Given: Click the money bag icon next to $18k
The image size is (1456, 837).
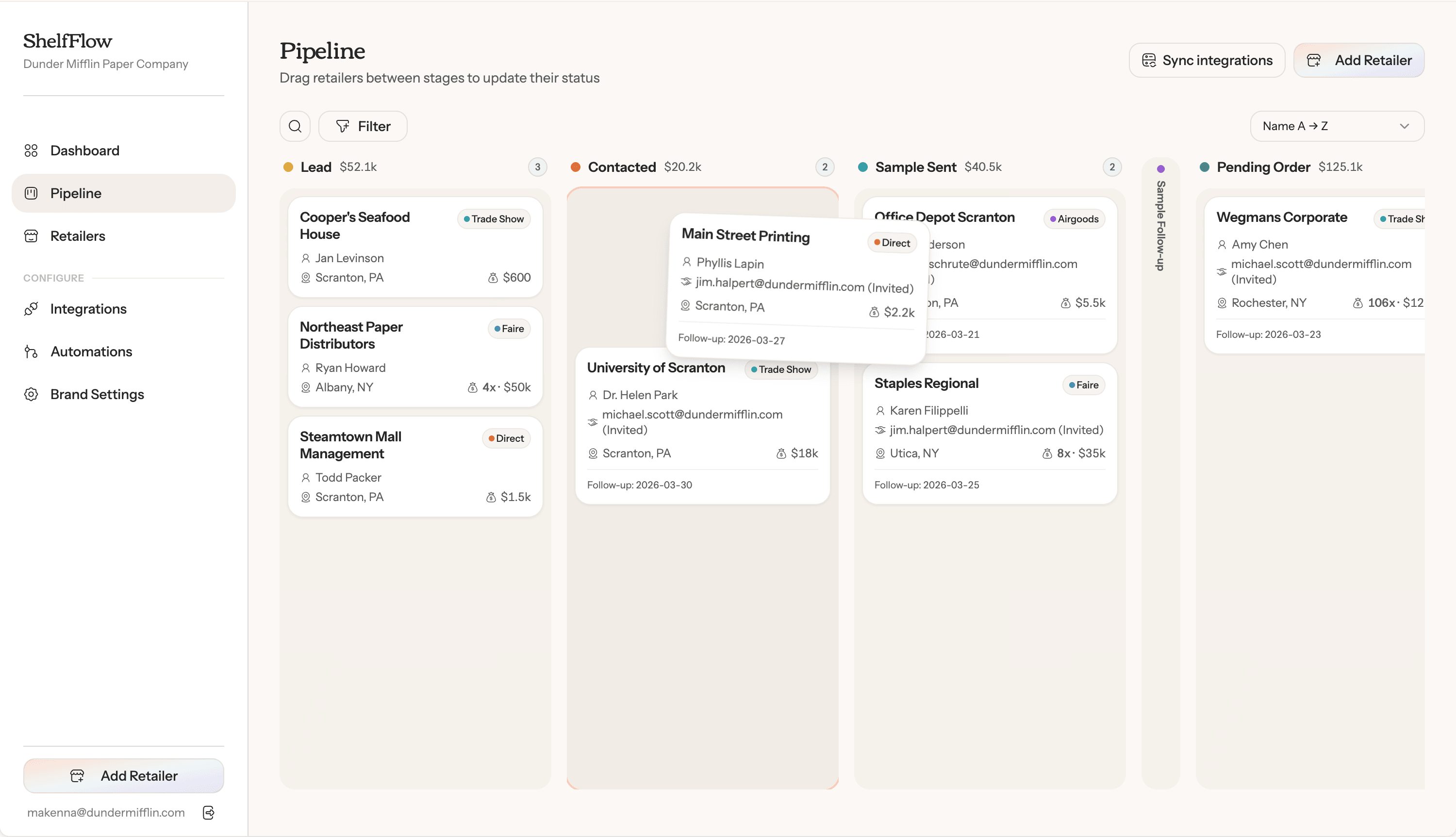Looking at the screenshot, I should point(781,453).
